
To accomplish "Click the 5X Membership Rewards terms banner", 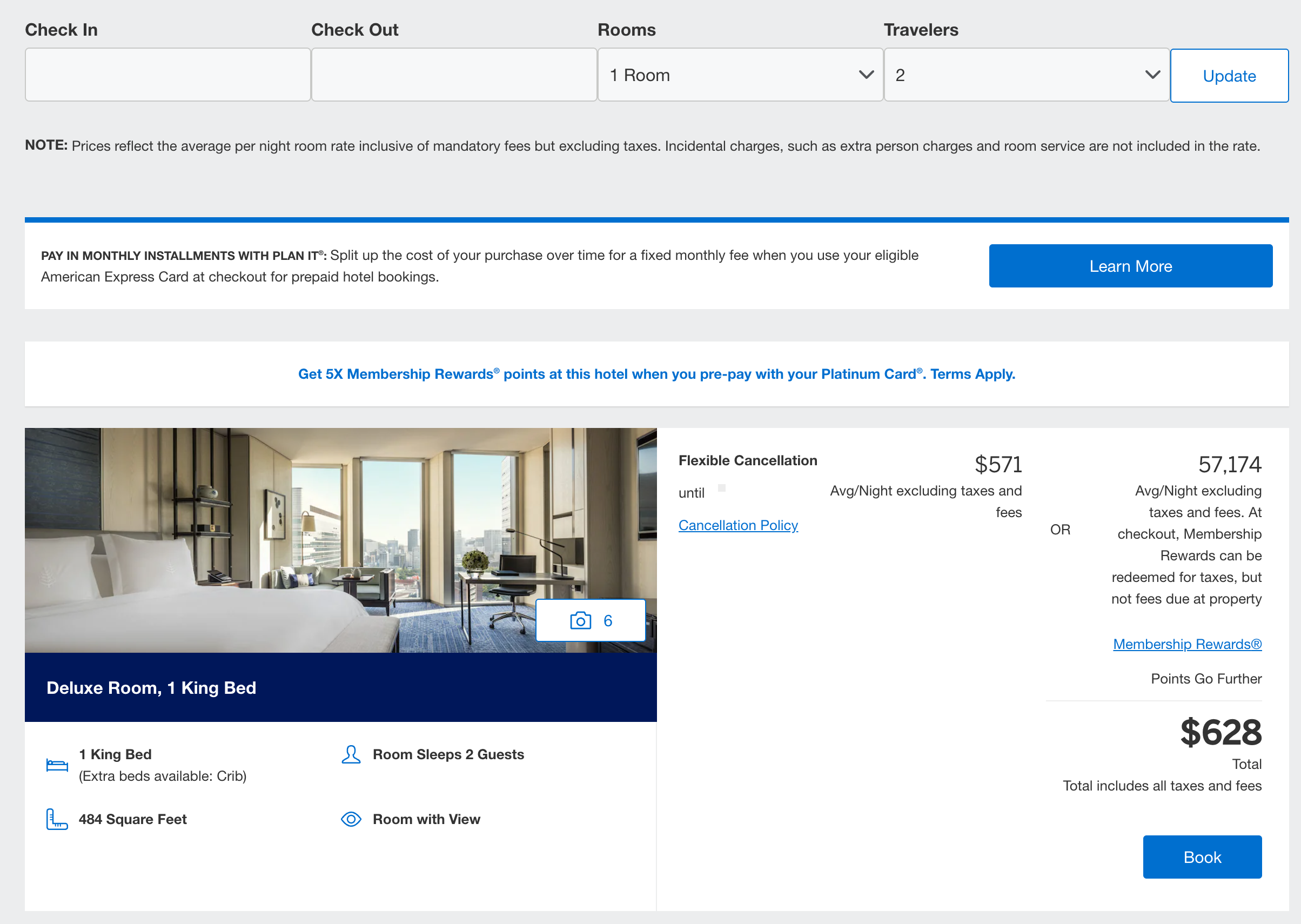I will (656, 374).
